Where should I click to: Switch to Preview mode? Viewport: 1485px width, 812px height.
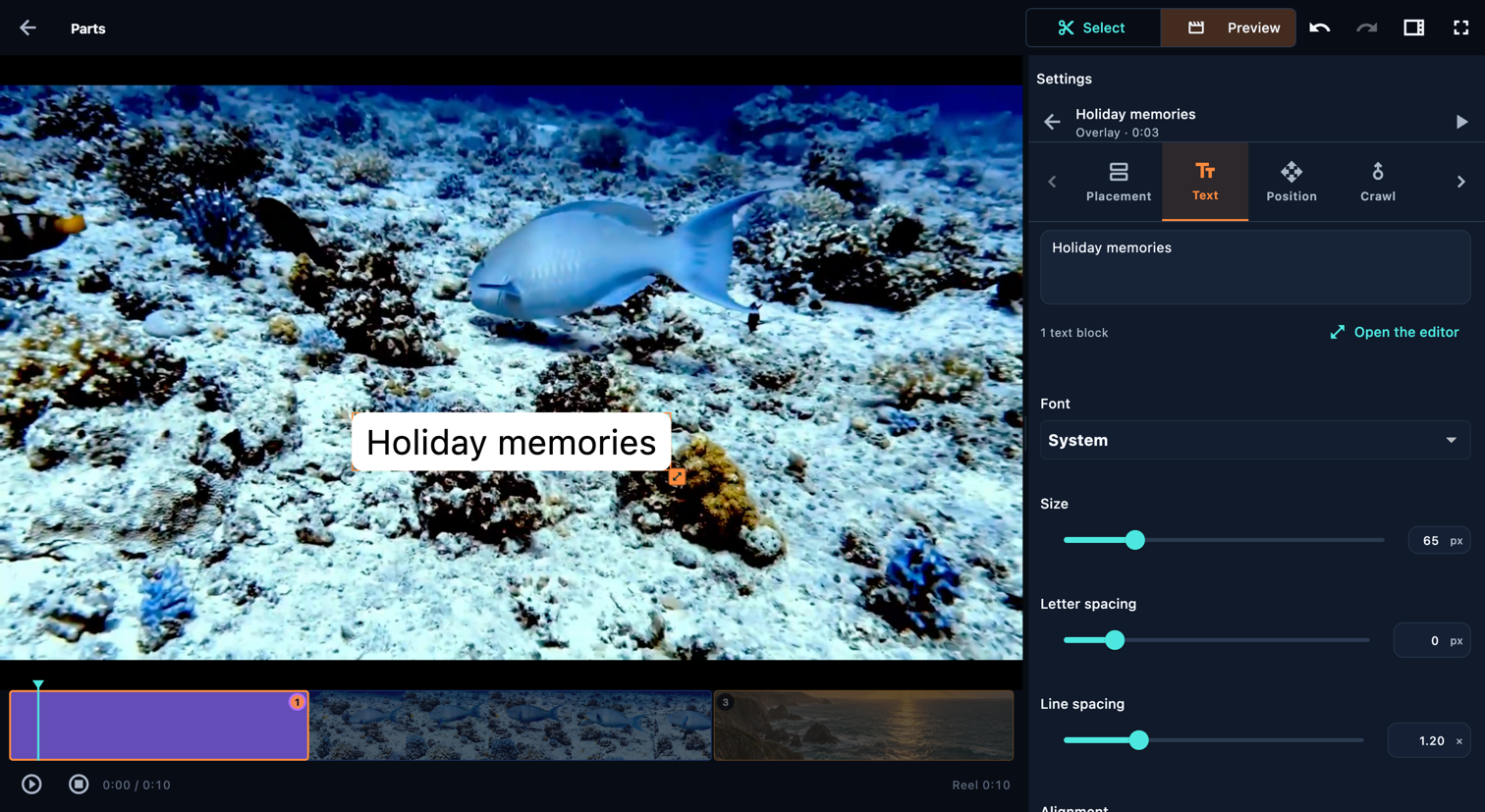pos(1229,27)
